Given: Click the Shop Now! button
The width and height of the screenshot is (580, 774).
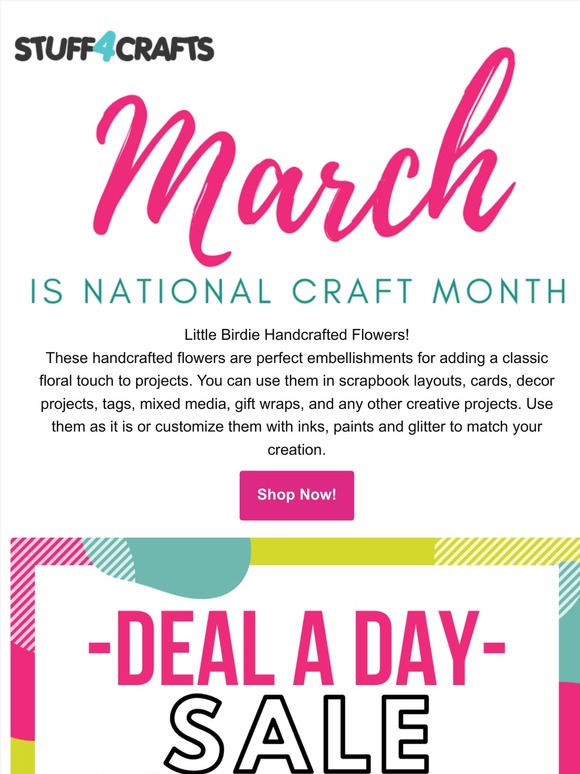Looking at the screenshot, I should coord(297,495).
